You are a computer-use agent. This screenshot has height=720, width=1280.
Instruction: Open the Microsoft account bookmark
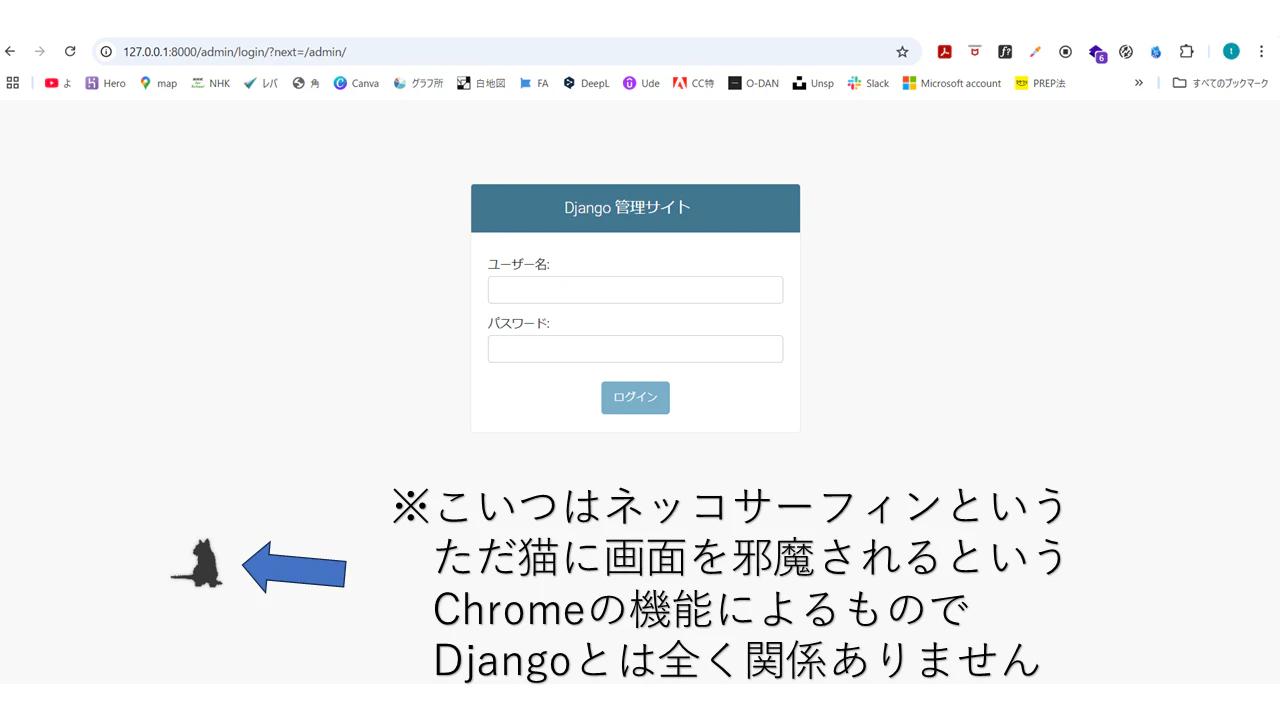(x=951, y=83)
